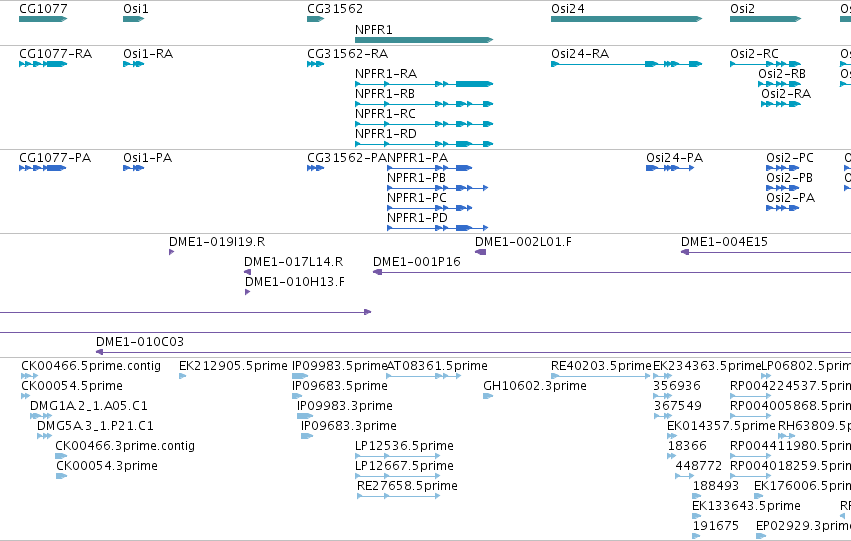This screenshot has height=541, width=851.
Task: Click the 191675 EST label
Action: [x=715, y=526]
